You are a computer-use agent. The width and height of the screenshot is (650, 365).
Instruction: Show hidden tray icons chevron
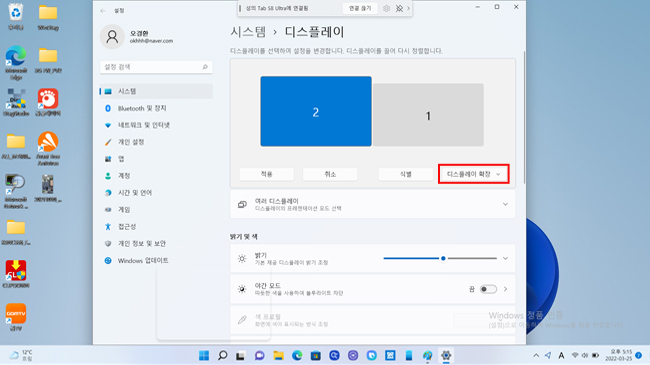(536, 355)
